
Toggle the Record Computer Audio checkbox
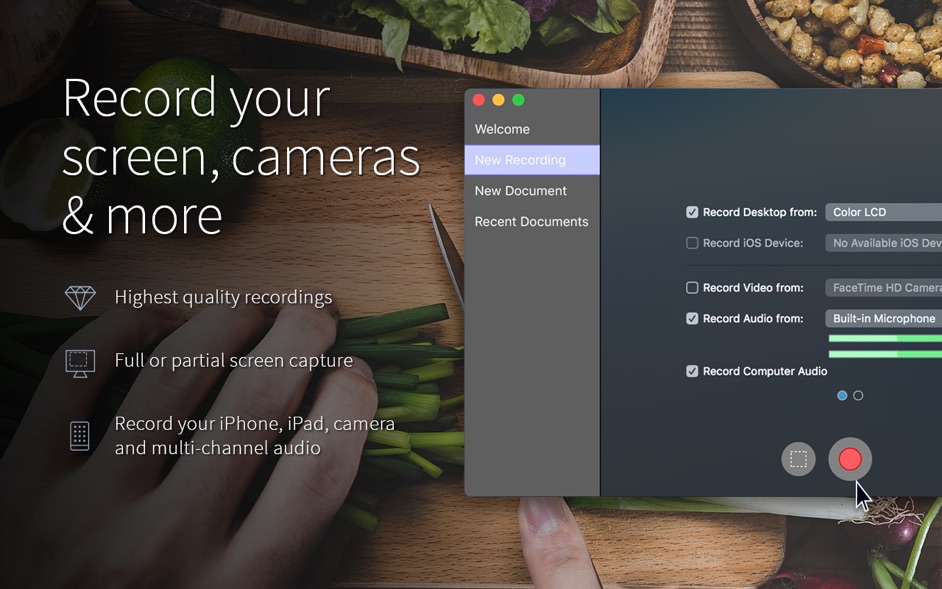[x=692, y=371]
